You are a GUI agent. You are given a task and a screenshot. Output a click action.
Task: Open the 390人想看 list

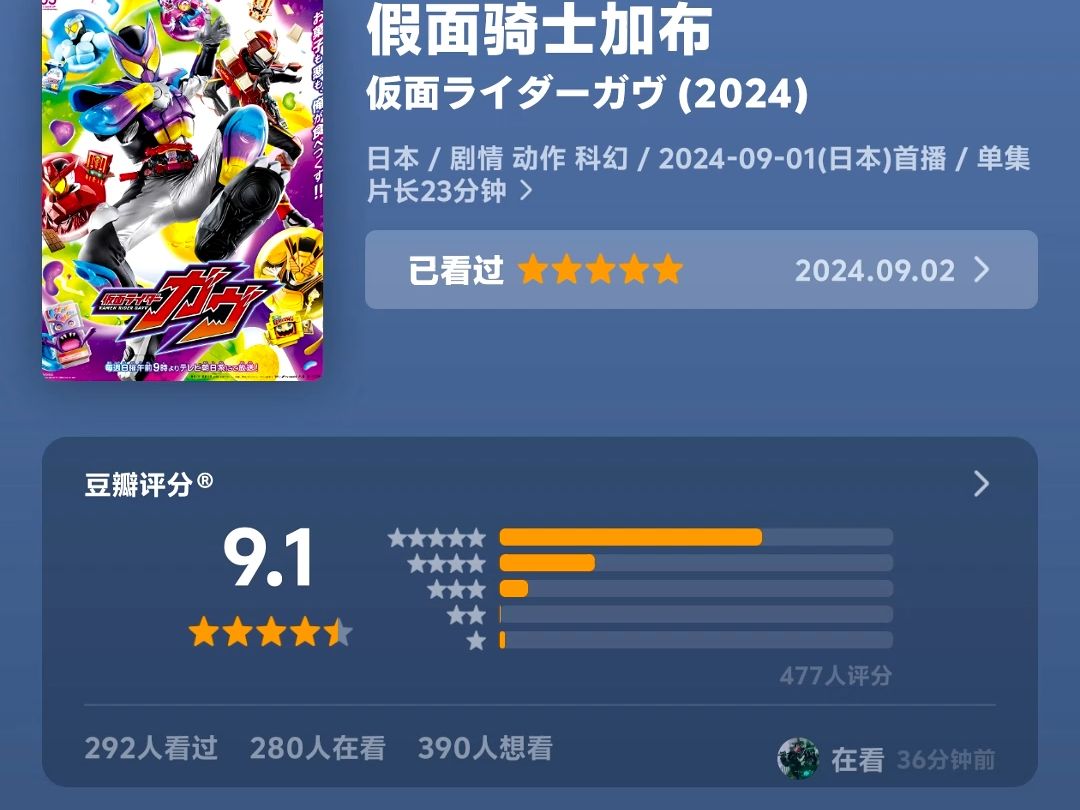[486, 748]
